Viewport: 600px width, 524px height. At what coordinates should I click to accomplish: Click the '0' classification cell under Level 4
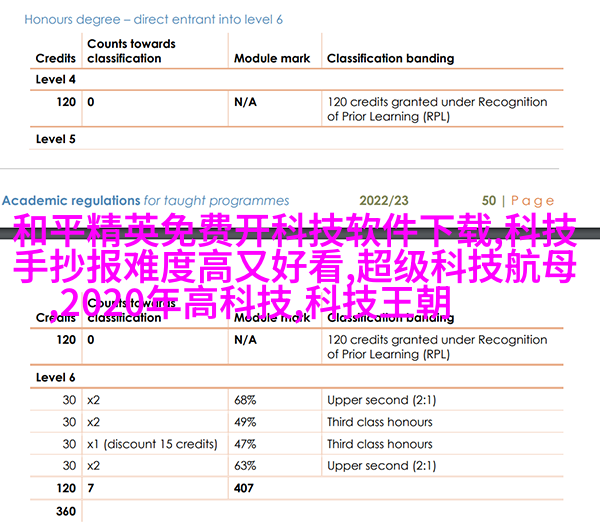coord(91,102)
